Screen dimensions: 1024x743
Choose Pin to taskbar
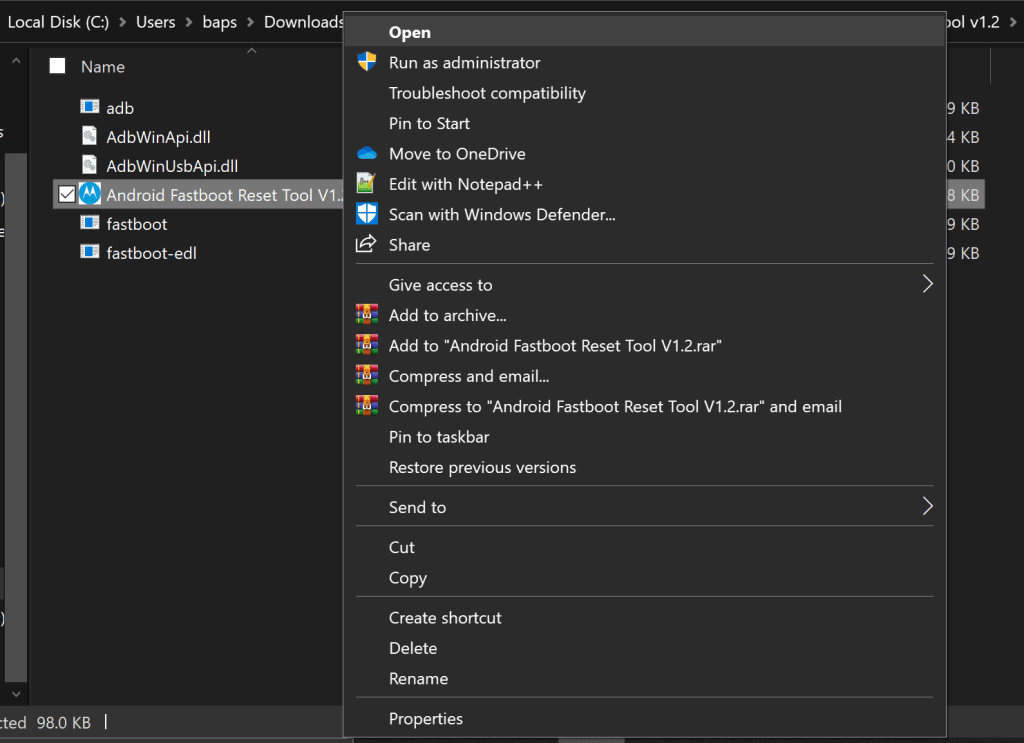tap(645, 437)
